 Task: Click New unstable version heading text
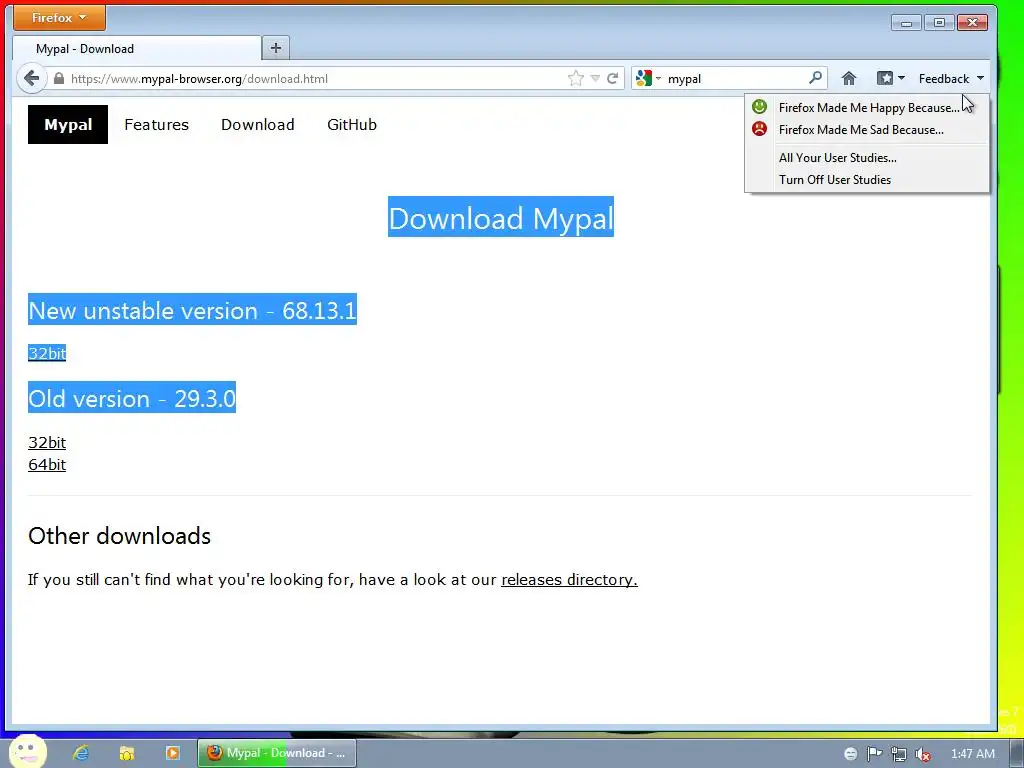(x=192, y=310)
